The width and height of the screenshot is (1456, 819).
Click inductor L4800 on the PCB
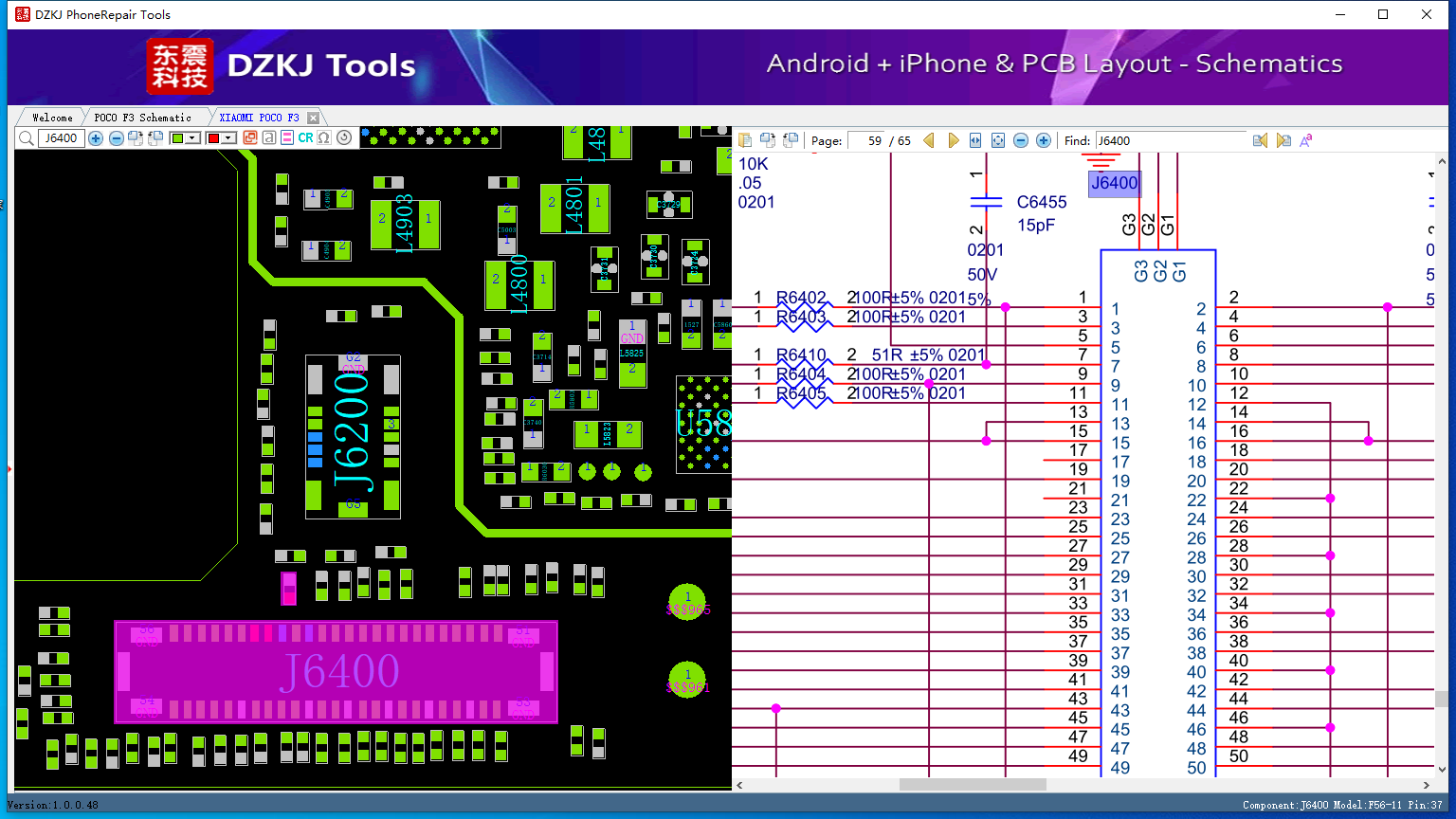pos(519,284)
